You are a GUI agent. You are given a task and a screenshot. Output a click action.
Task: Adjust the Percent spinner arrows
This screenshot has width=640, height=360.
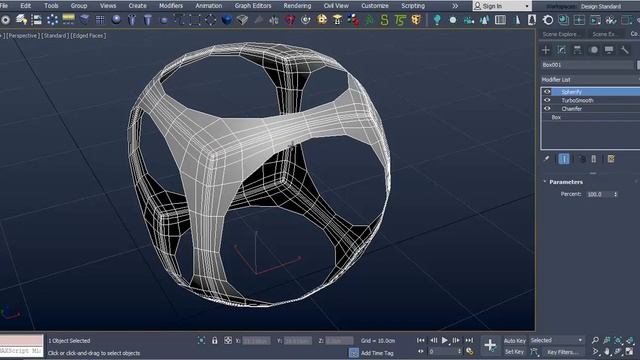pos(616,194)
